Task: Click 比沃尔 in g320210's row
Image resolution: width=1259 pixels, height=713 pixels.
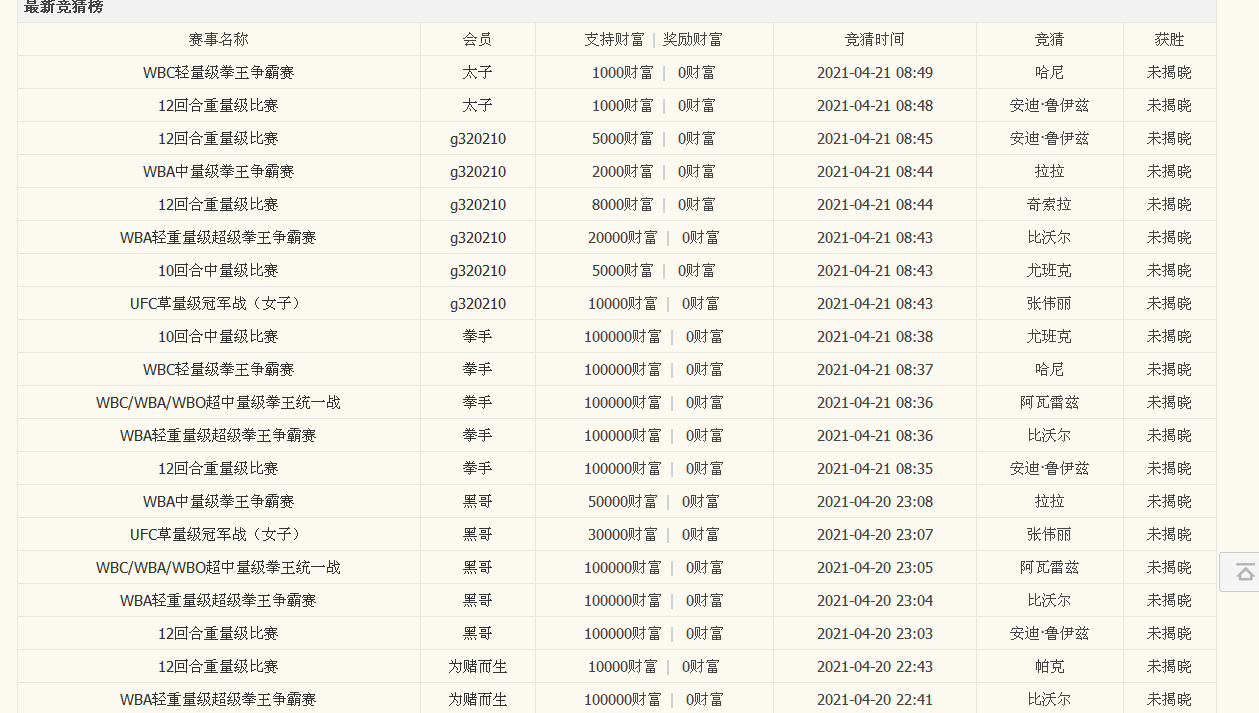Action: [x=1049, y=237]
